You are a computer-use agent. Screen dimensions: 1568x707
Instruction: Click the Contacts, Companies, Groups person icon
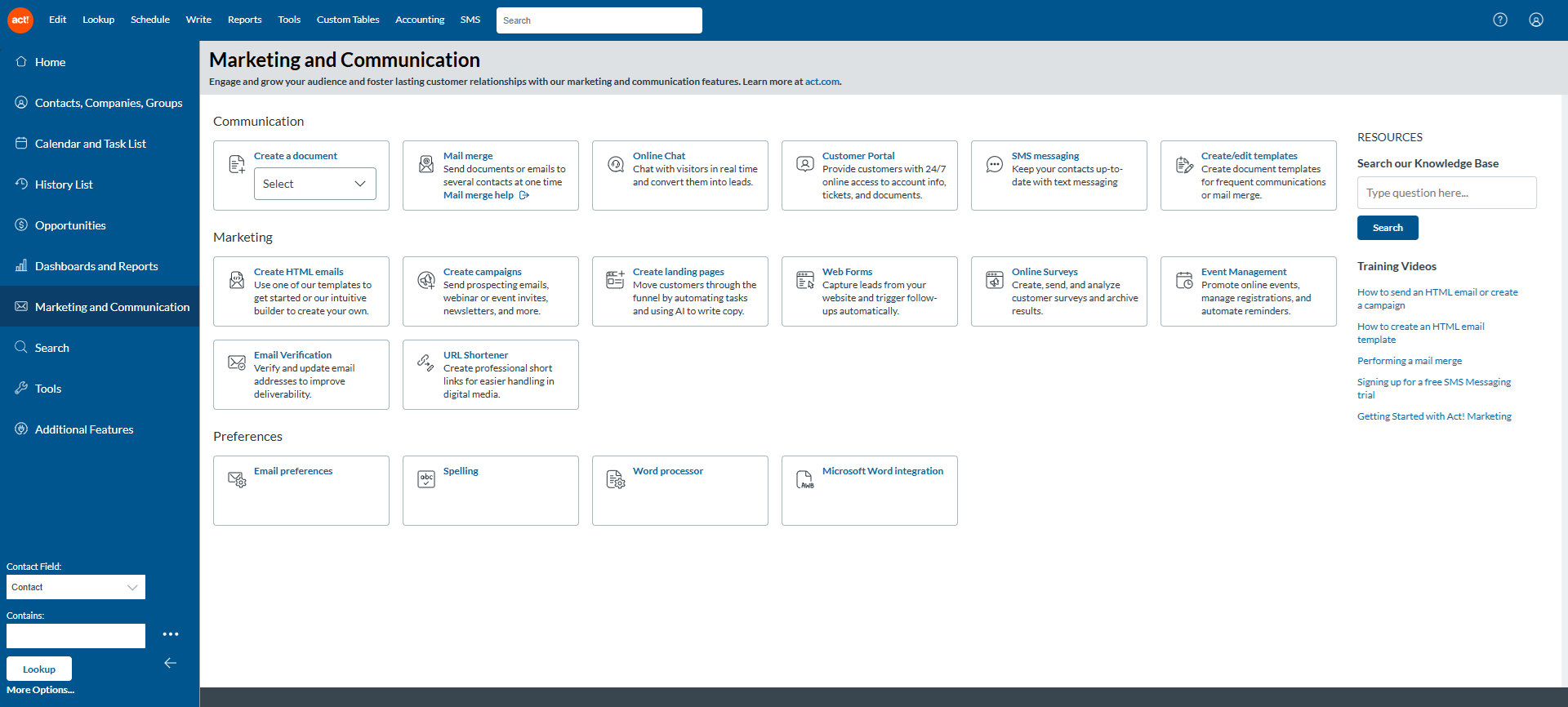click(x=21, y=102)
